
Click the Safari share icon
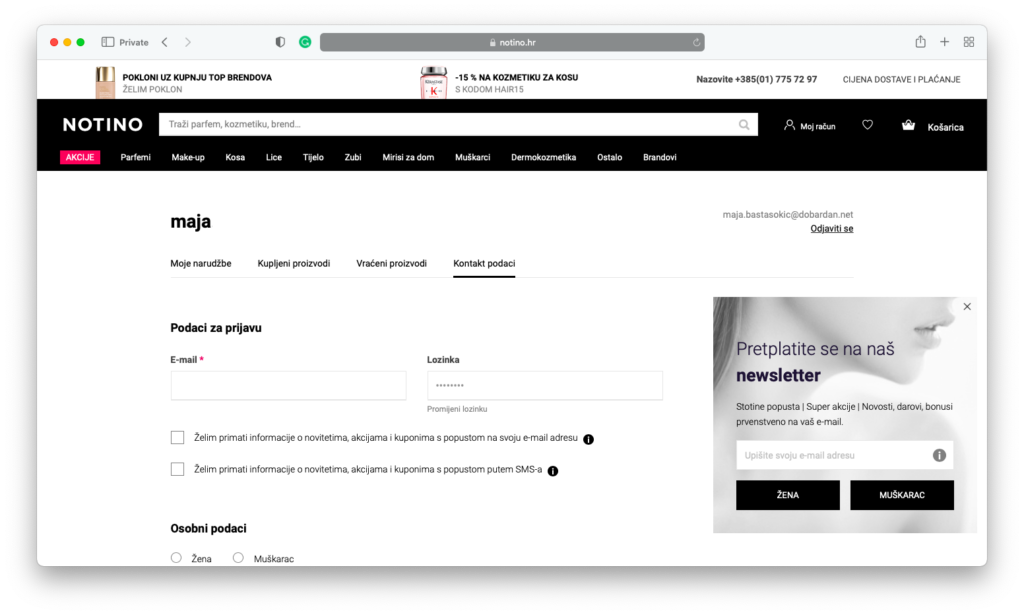[920, 42]
